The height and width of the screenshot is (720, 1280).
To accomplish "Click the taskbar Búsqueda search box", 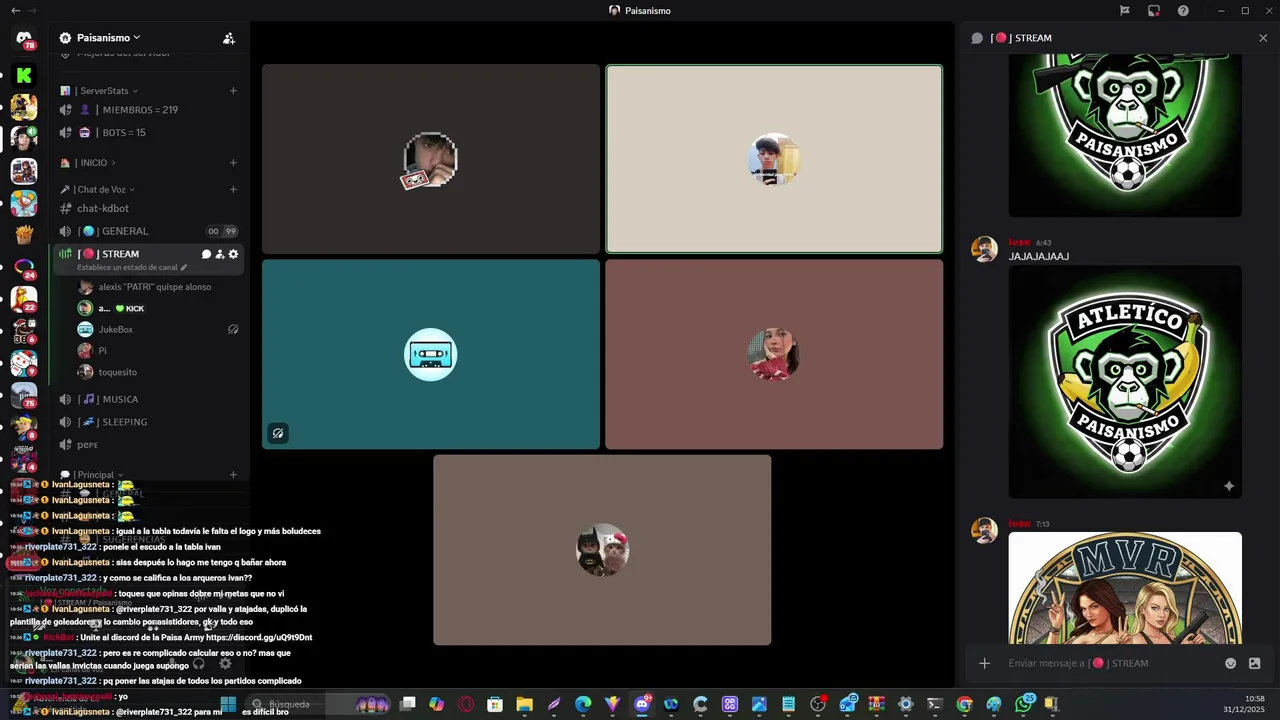I will 319,704.
